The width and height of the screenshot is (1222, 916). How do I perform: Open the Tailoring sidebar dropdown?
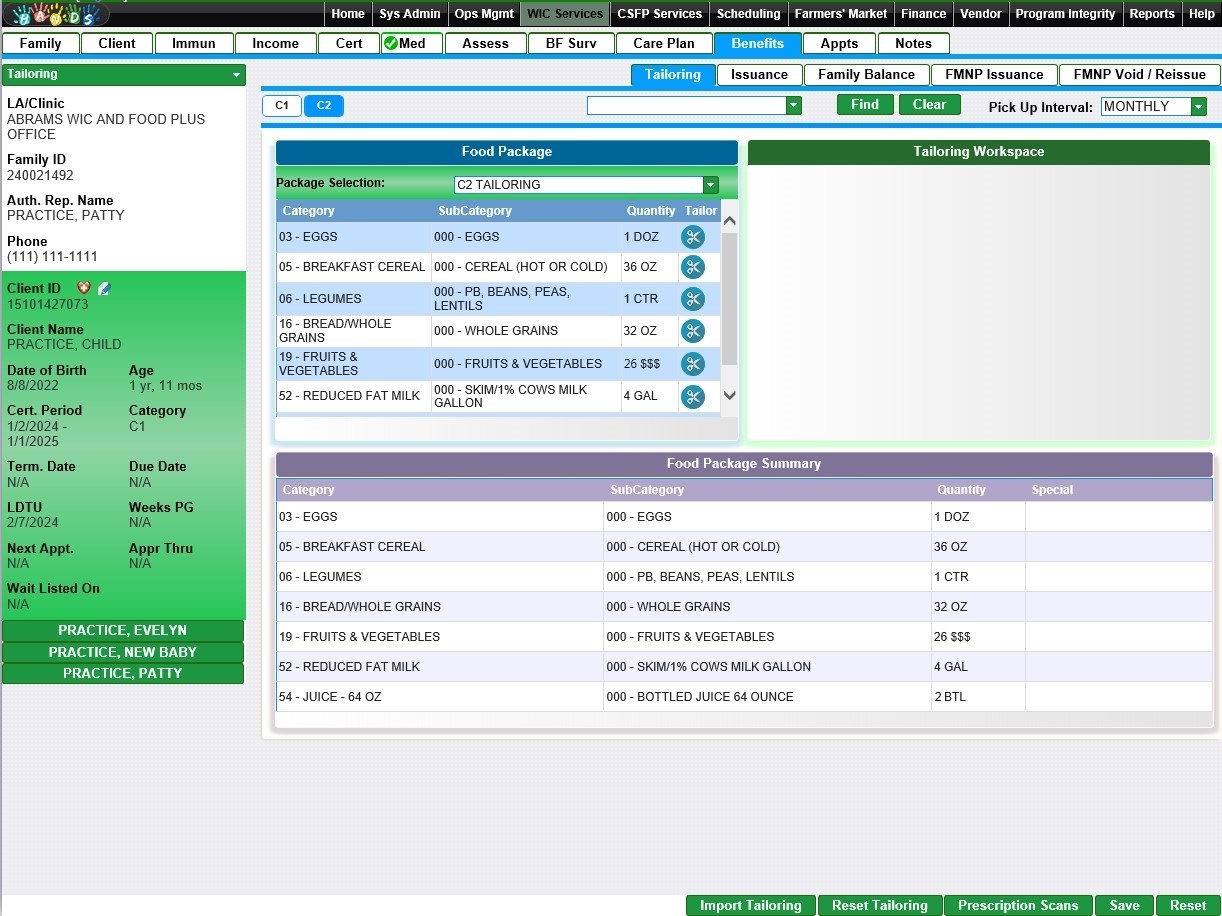coord(236,75)
